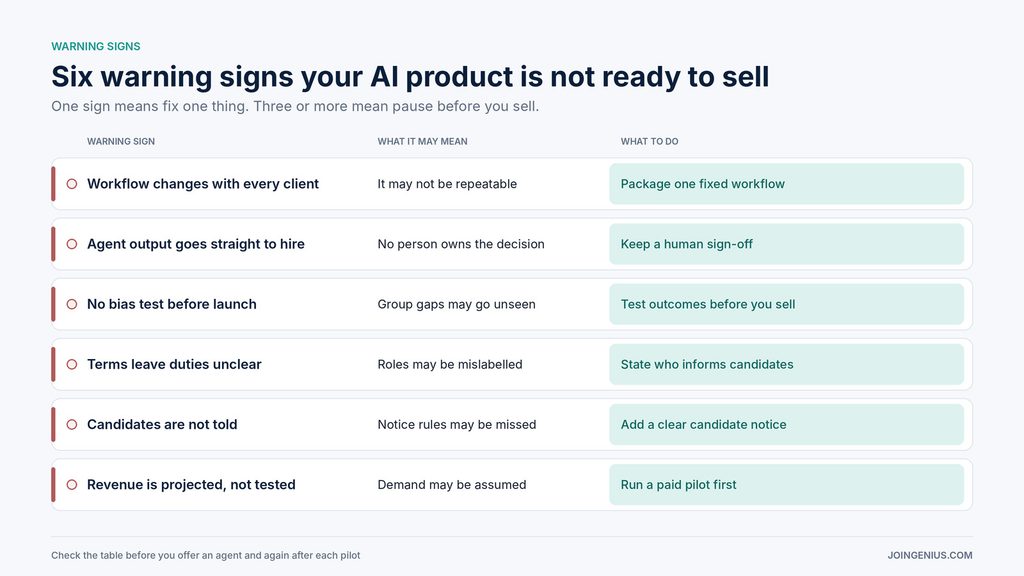Select the text 'Workflow changes with every client'

pyautogui.click(x=202, y=184)
